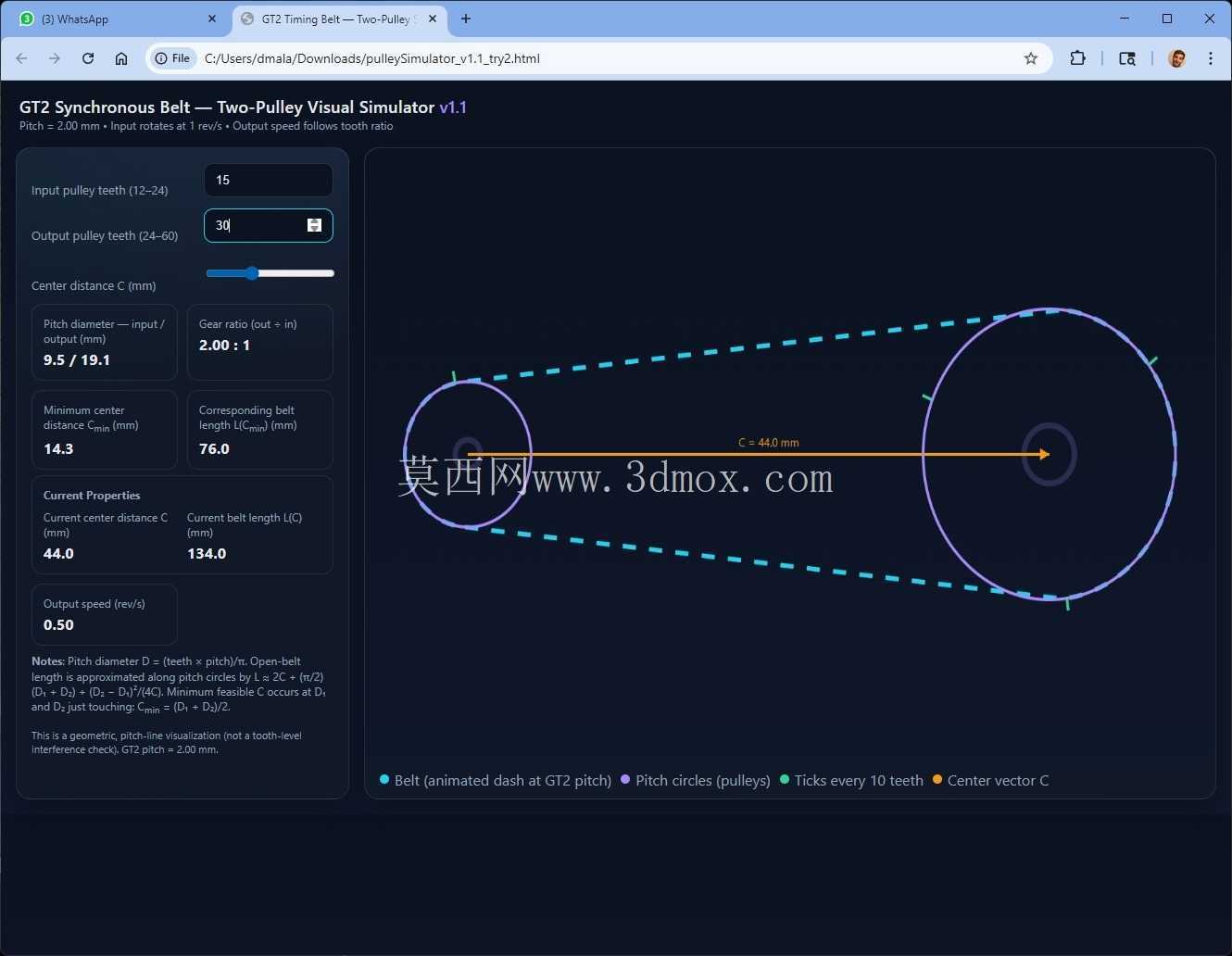Image resolution: width=1232 pixels, height=956 pixels.
Task: Click the Center distance slider track
Action: tap(270, 273)
